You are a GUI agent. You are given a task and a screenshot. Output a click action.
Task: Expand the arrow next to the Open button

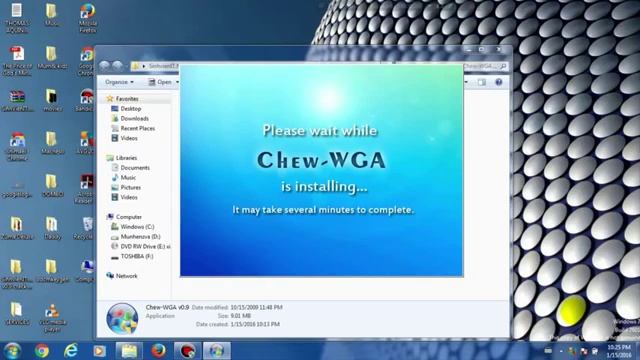pyautogui.click(x=177, y=82)
